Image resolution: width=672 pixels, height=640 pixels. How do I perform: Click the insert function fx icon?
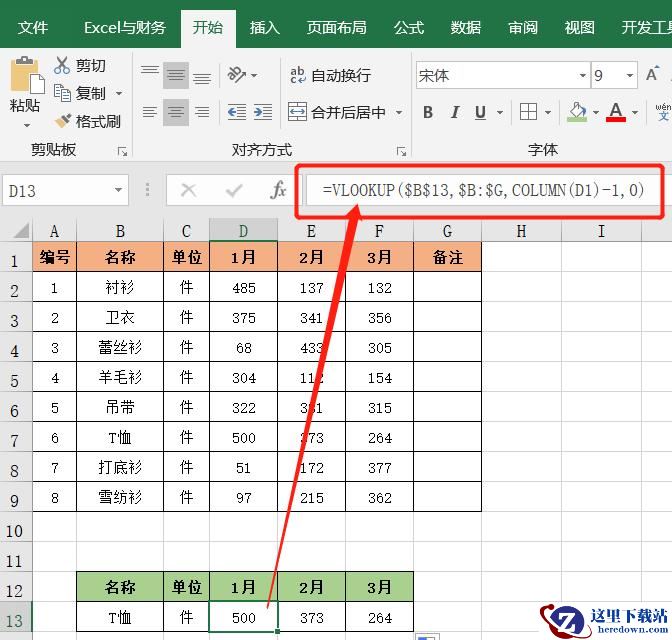[x=278, y=189]
